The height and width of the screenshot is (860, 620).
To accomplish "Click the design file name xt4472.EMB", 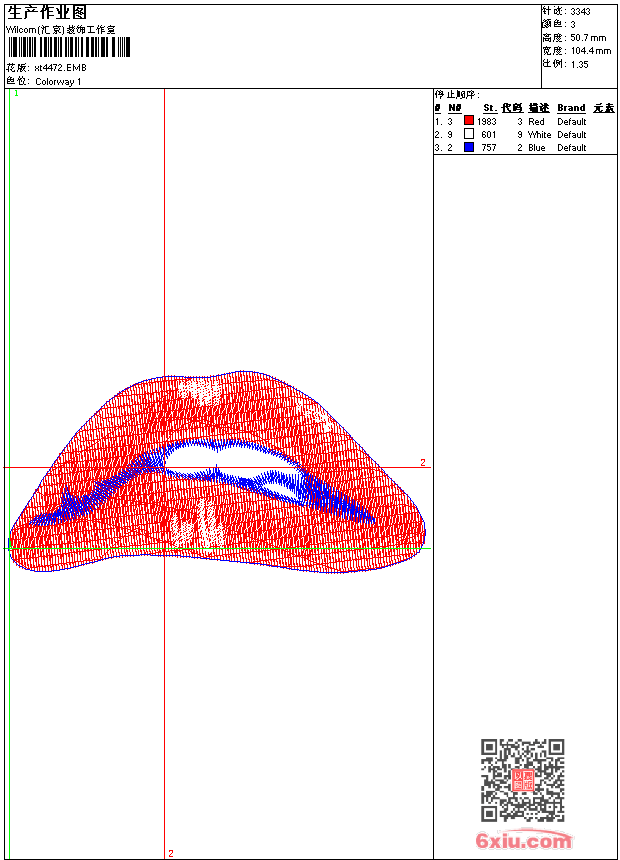I will point(60,68).
